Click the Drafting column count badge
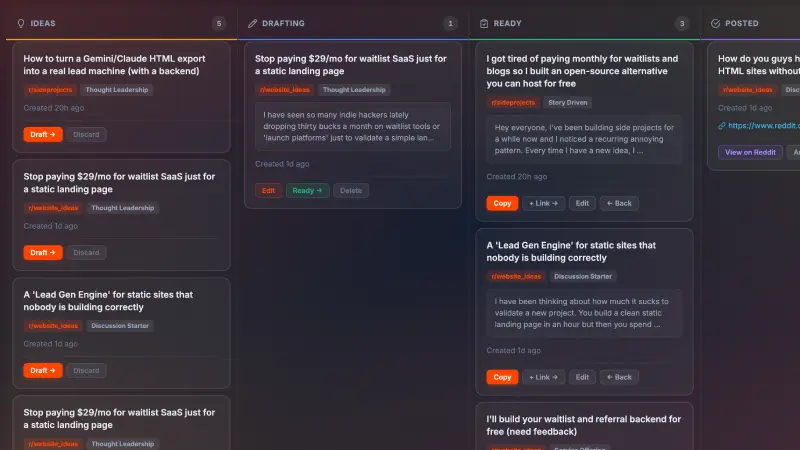Viewport: 800px width, 450px height. point(451,23)
